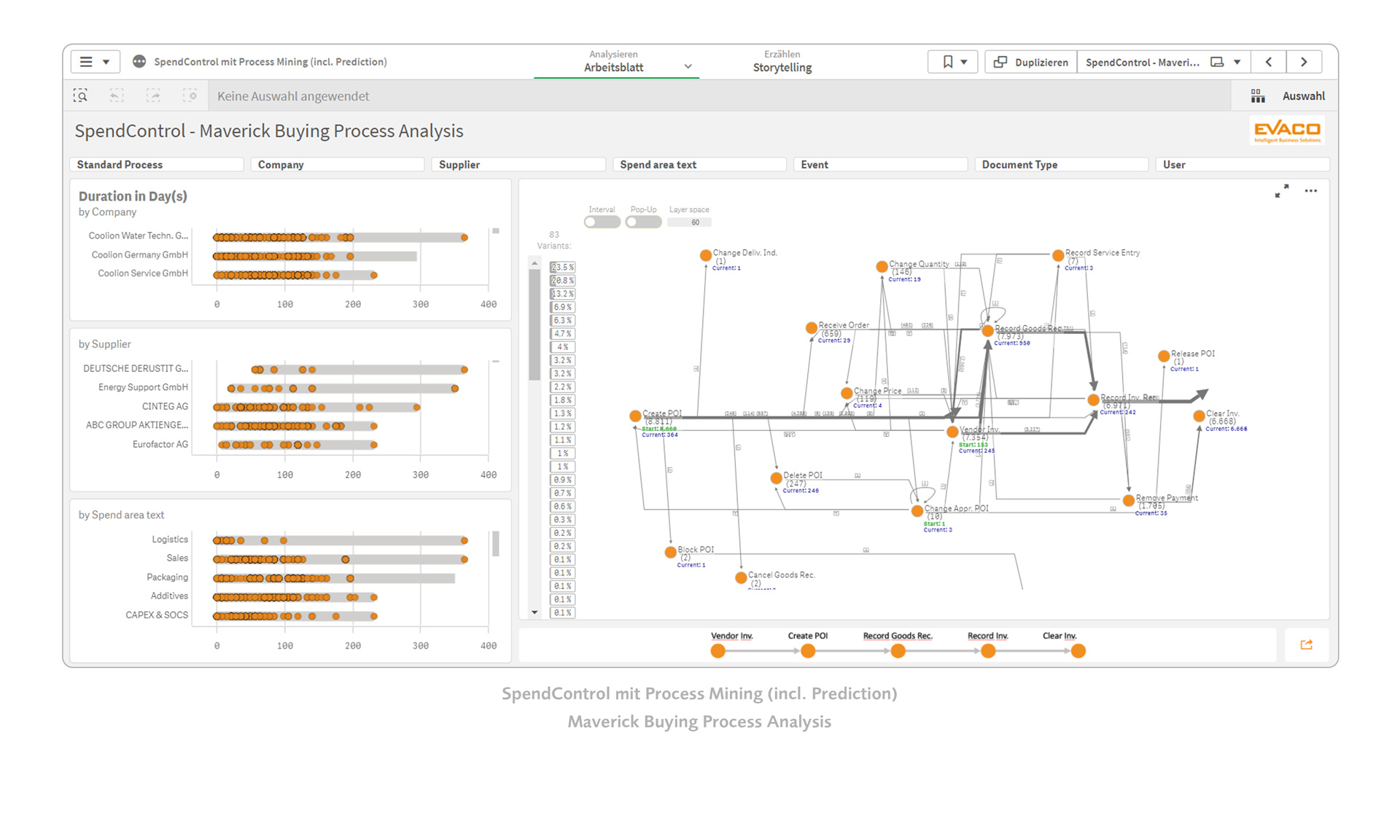Click the Packaging spend area label

pos(167,577)
